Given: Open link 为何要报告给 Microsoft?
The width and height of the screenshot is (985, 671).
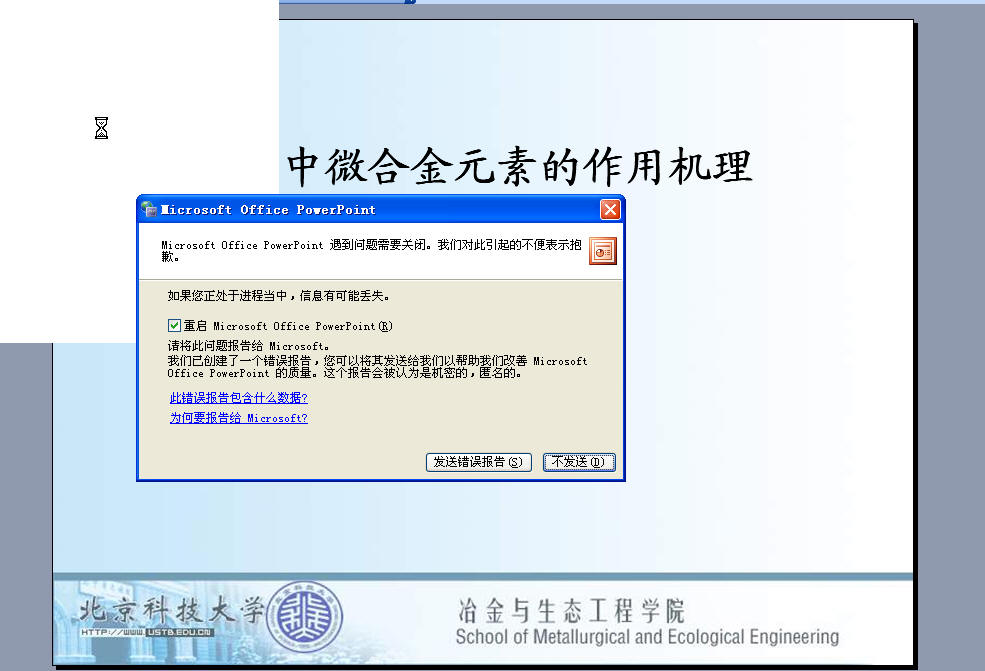Looking at the screenshot, I should tap(239, 418).
